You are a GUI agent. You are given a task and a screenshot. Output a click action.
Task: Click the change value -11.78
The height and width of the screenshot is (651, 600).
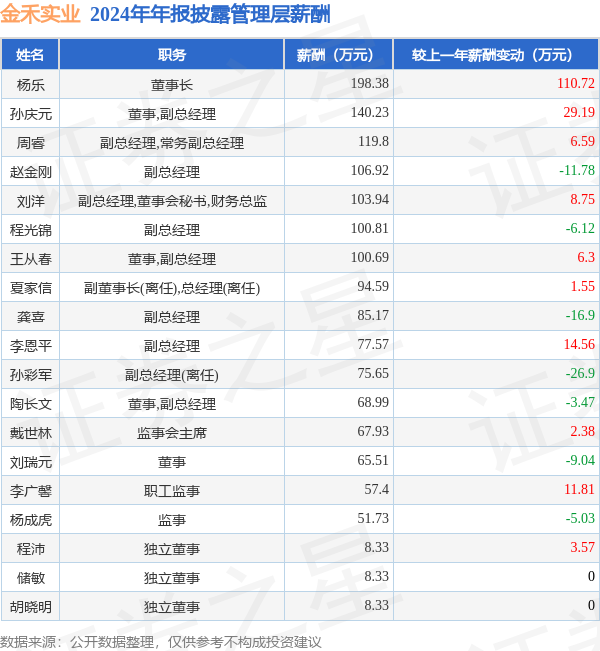(x=577, y=170)
